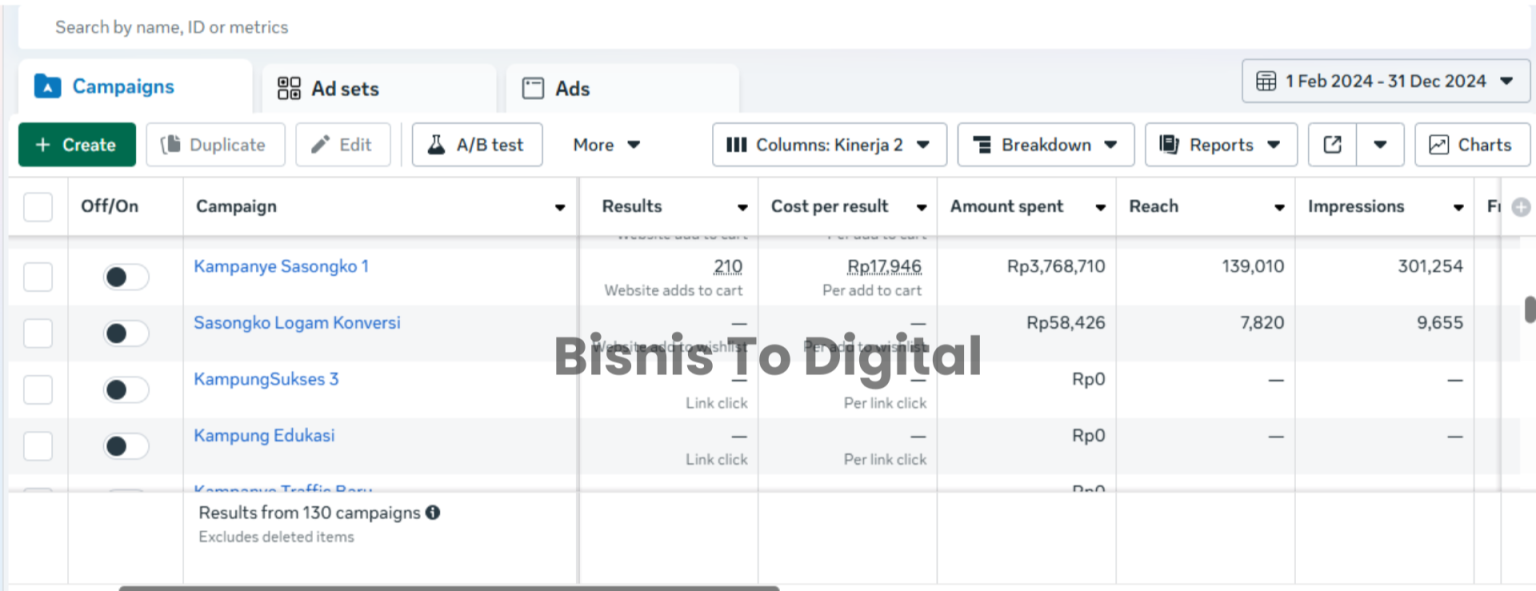This screenshot has width=1536, height=591.
Task: Open the date range 1 Feb 2024 selector
Action: coord(1384,81)
